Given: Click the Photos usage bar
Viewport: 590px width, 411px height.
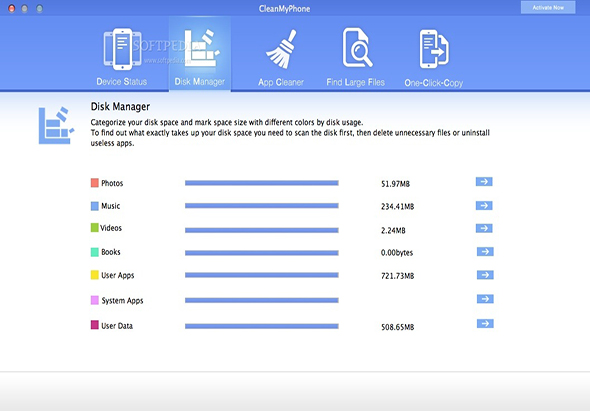Looking at the screenshot, I should click(262, 183).
